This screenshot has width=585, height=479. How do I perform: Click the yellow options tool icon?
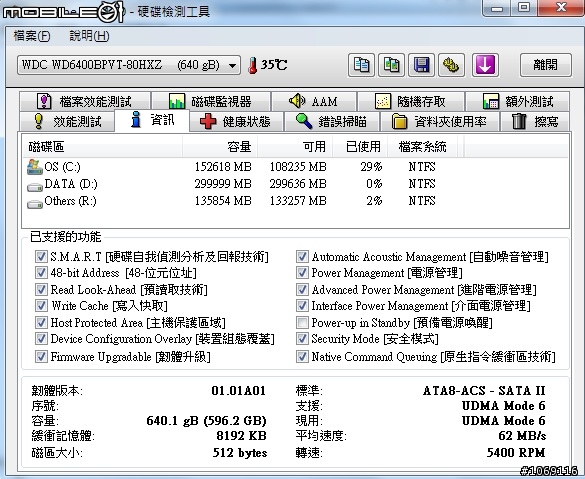(451, 65)
